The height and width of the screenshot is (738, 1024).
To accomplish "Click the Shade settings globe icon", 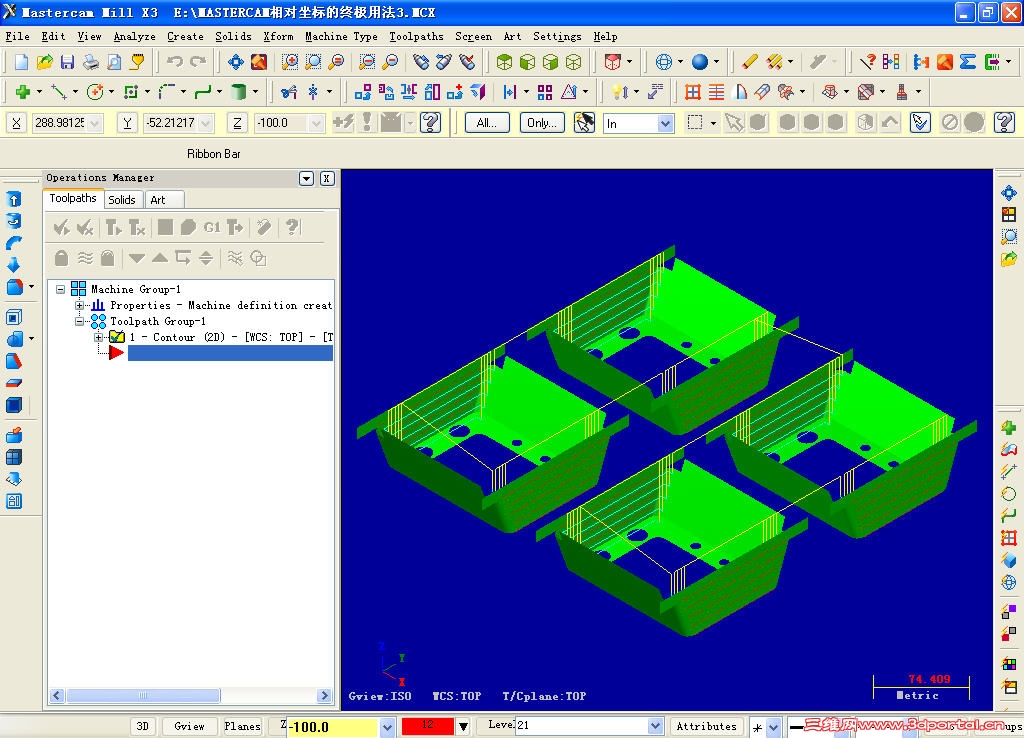I will (664, 62).
